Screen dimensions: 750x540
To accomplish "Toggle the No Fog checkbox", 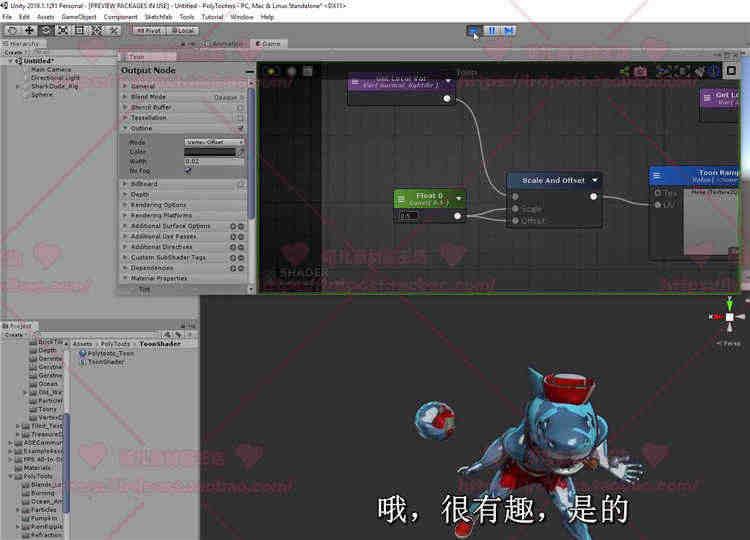I will pos(188,171).
